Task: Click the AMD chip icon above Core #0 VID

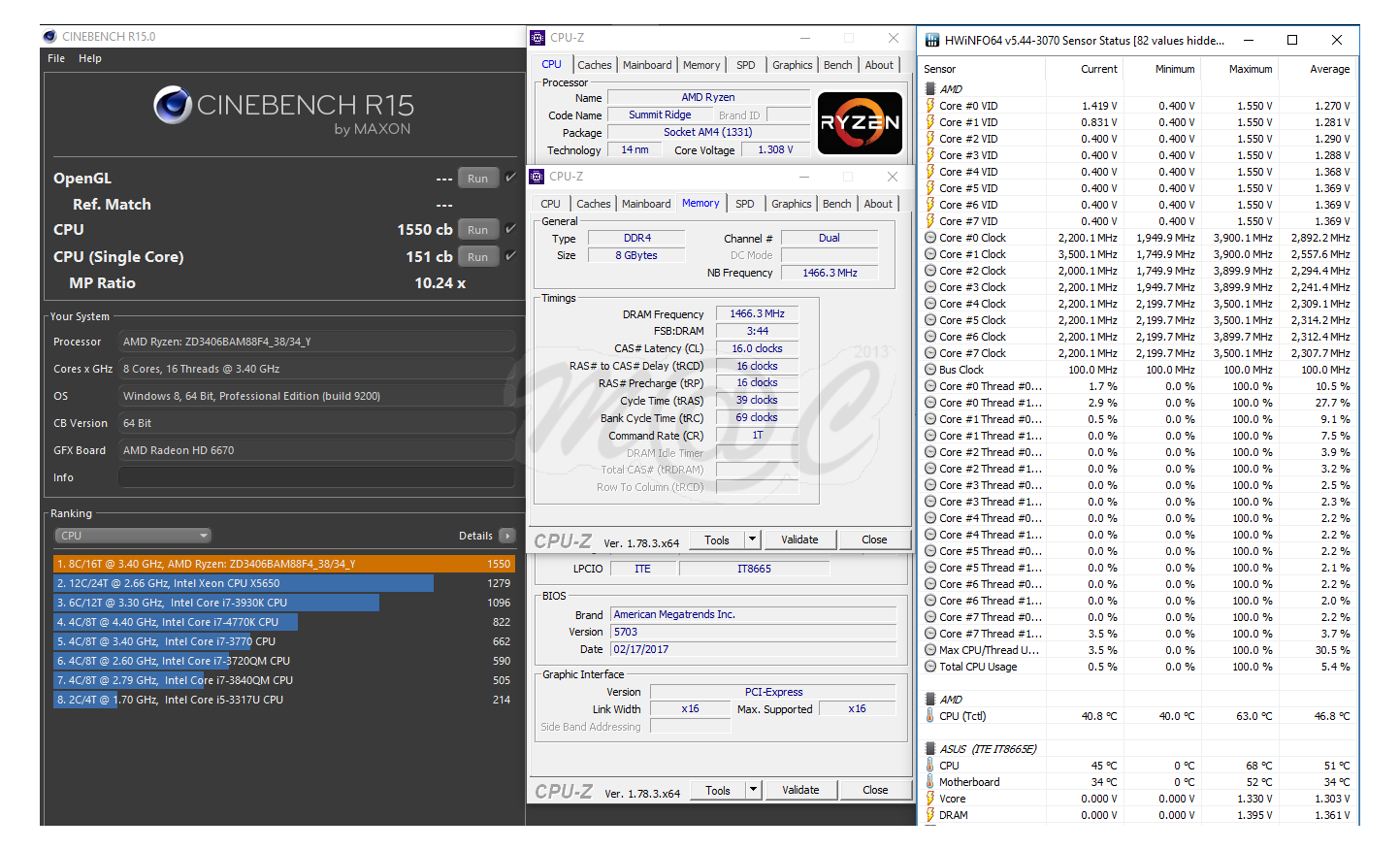Action: [x=930, y=89]
